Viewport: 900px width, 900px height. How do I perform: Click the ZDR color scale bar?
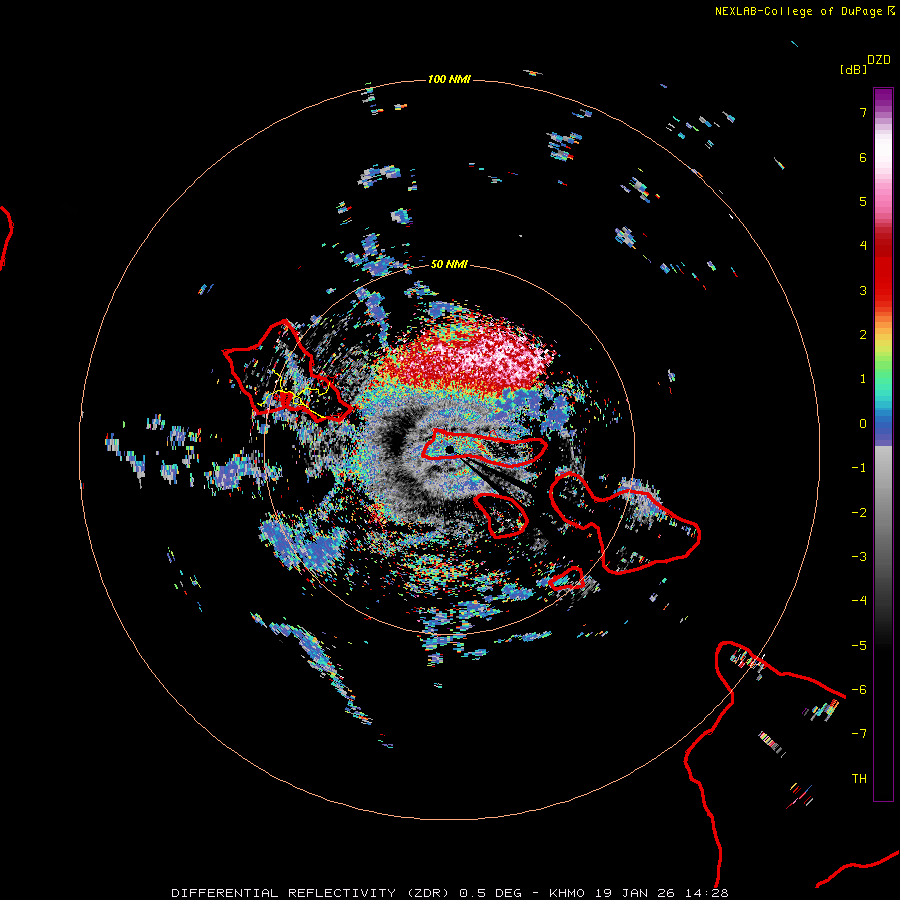tap(883, 444)
